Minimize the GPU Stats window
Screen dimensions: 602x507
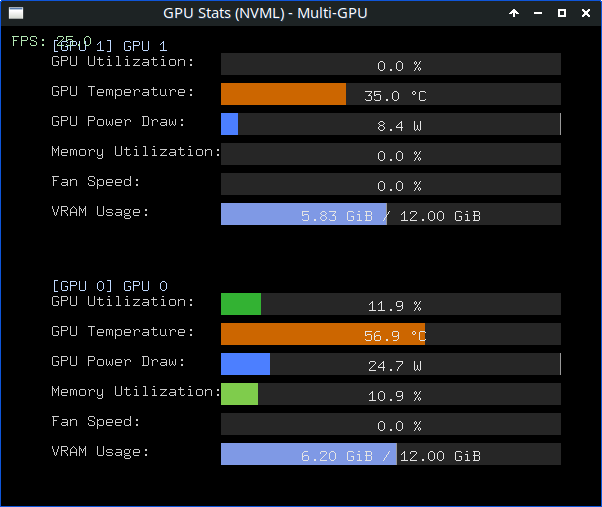538,13
